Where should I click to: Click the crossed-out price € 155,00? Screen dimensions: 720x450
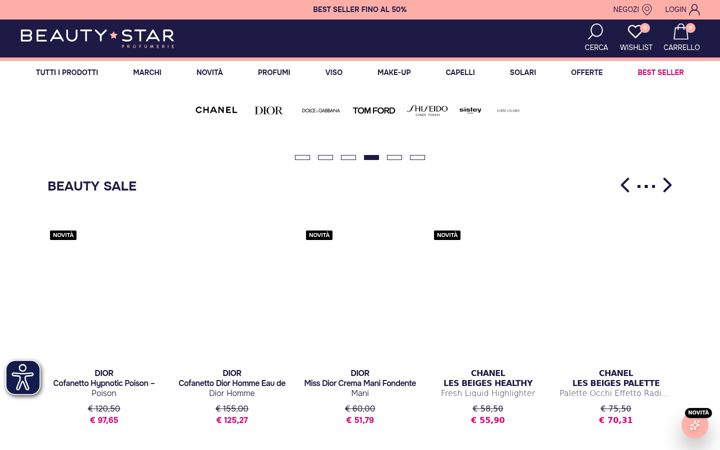[x=232, y=409]
